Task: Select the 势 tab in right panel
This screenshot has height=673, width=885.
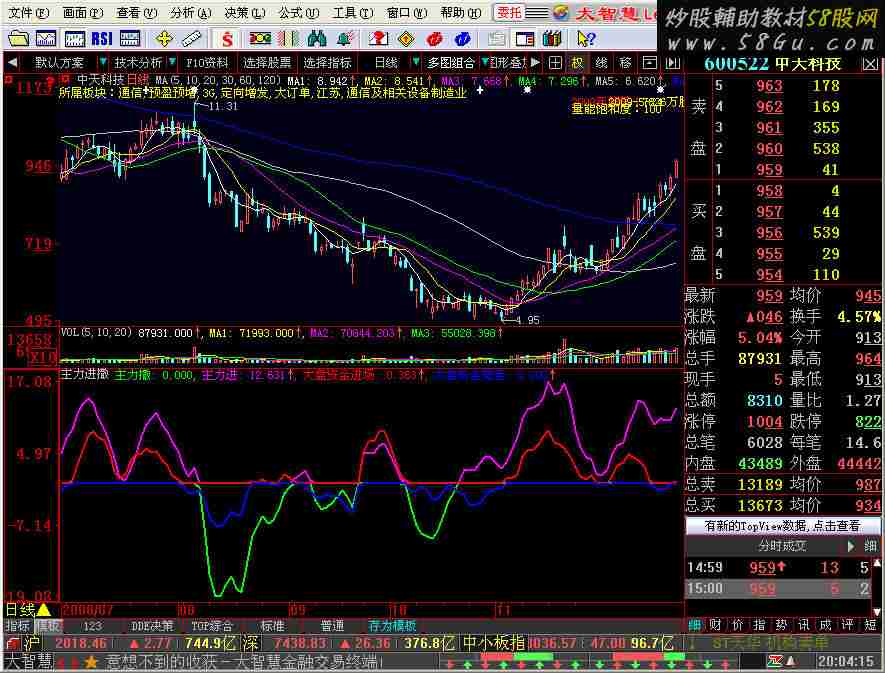Action: [781, 624]
